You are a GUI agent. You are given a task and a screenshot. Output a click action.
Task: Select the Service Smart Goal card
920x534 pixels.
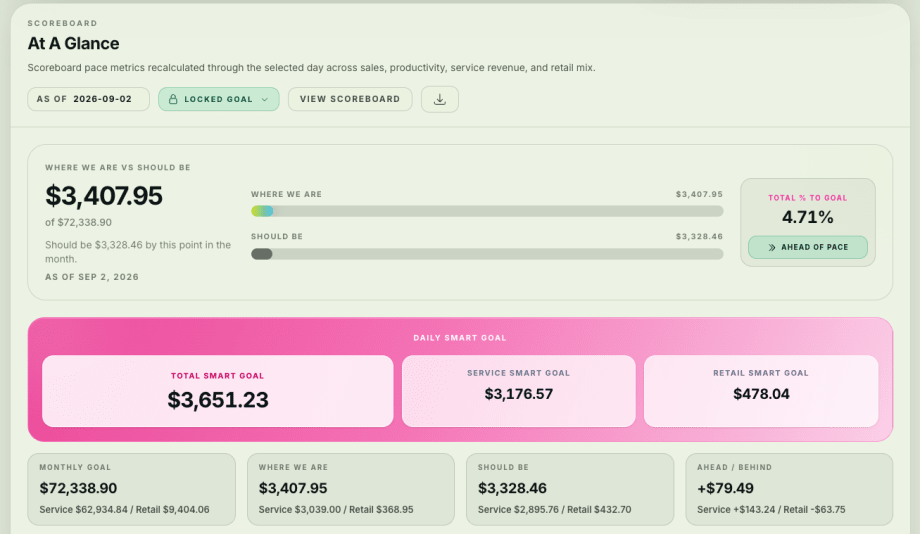519,391
